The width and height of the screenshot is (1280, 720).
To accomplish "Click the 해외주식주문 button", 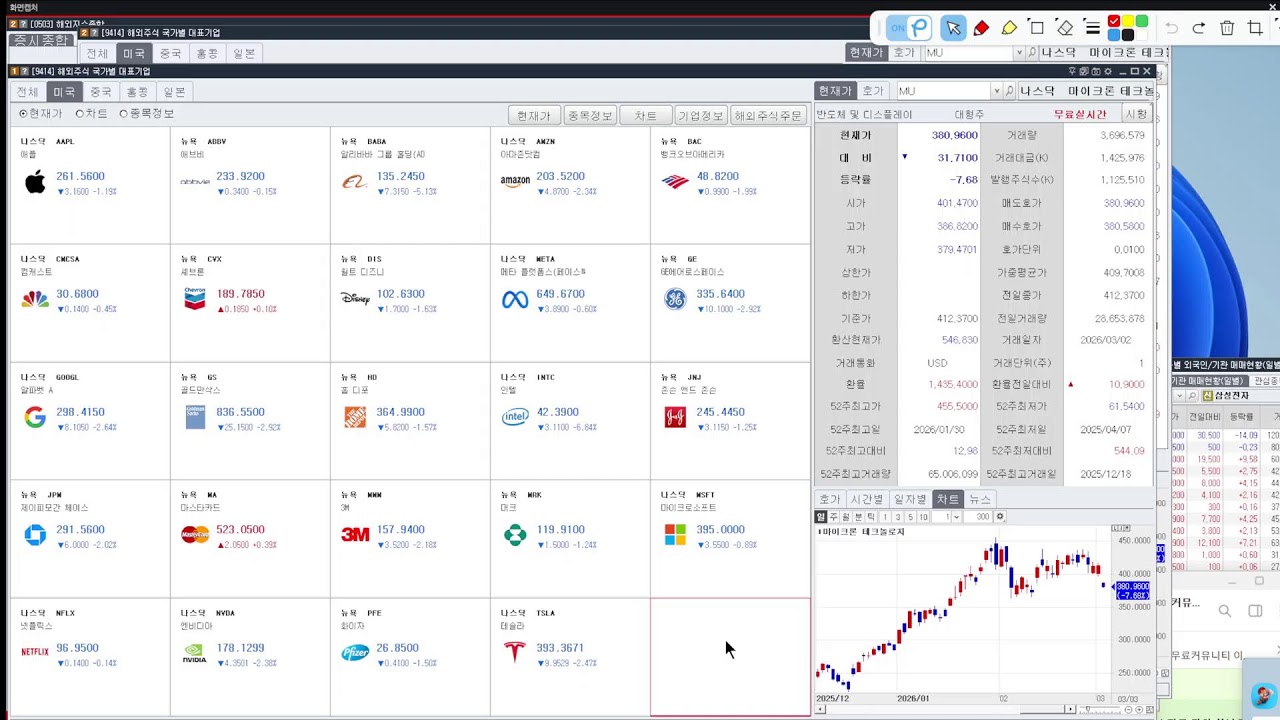I will 768,116.
